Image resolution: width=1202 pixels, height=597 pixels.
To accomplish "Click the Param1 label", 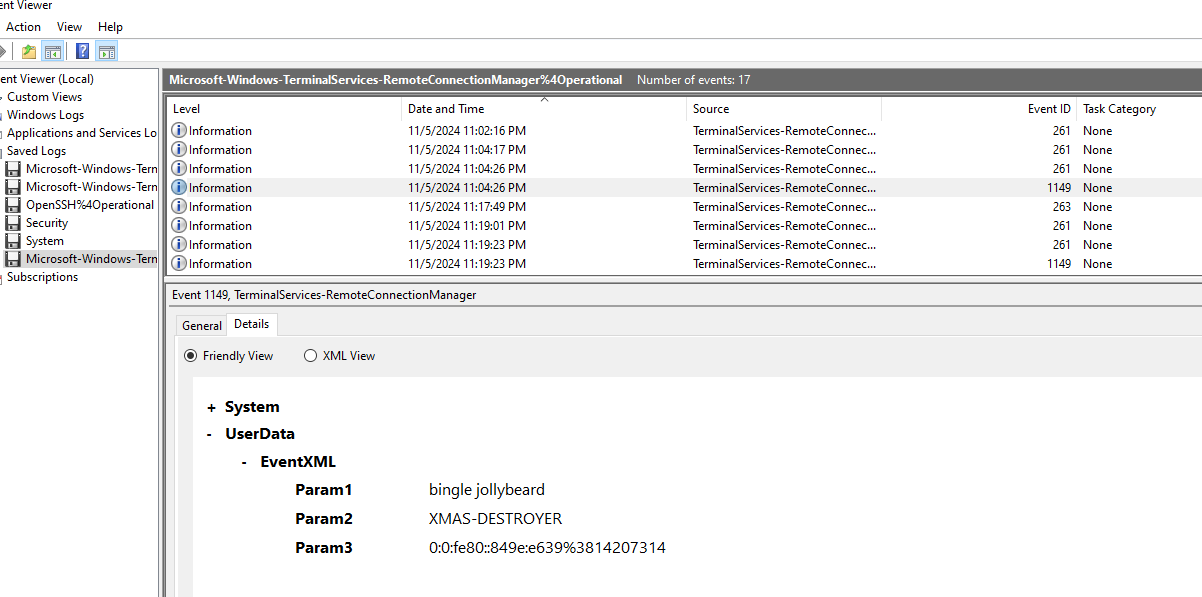I will 324,490.
